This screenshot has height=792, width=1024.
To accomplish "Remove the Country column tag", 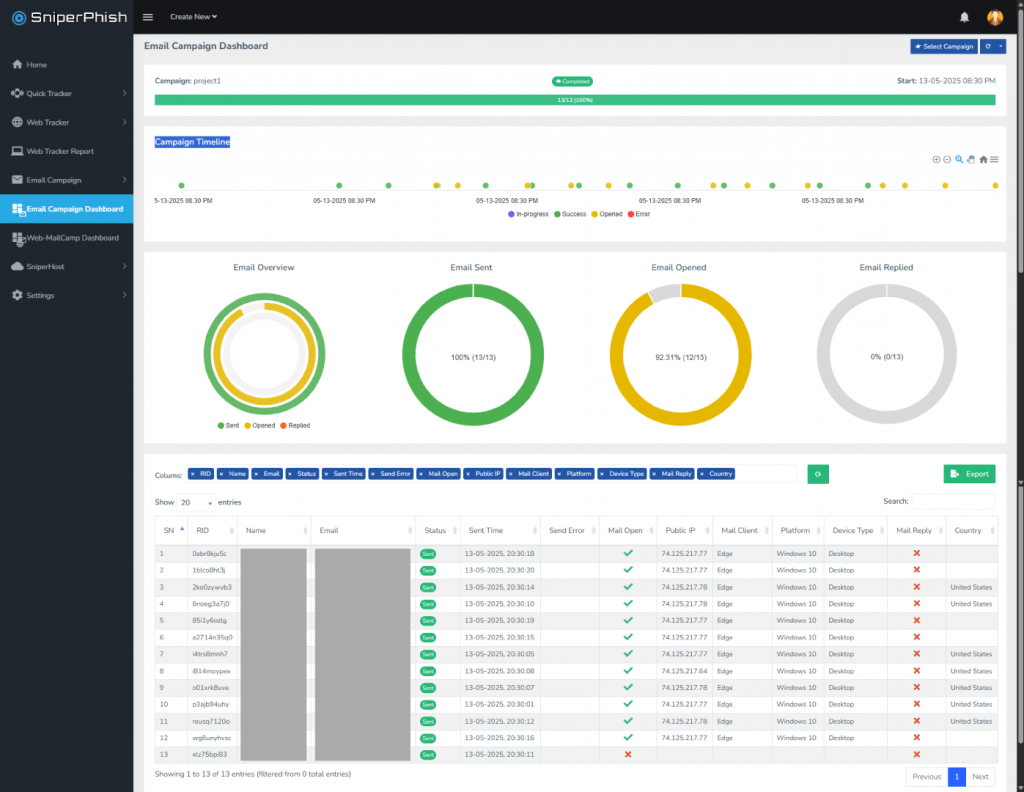I will pyautogui.click(x=702, y=474).
